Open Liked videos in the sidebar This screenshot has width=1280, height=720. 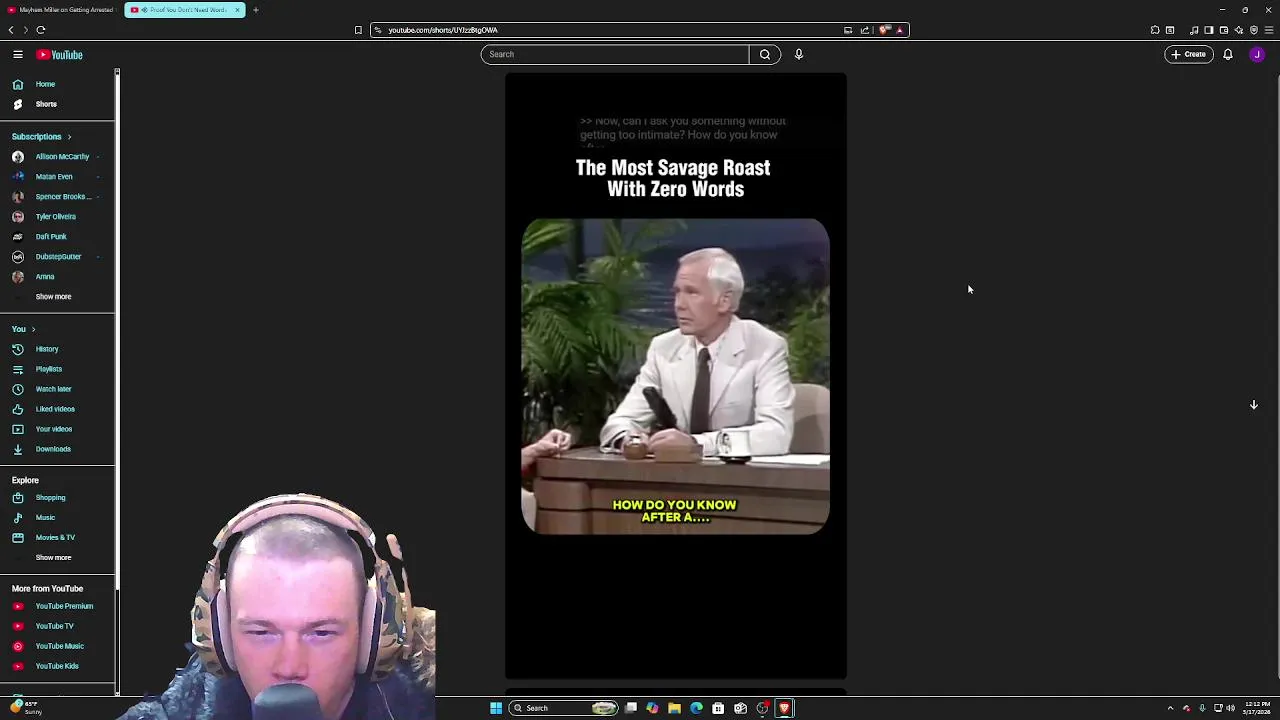pyautogui.click(x=57, y=409)
